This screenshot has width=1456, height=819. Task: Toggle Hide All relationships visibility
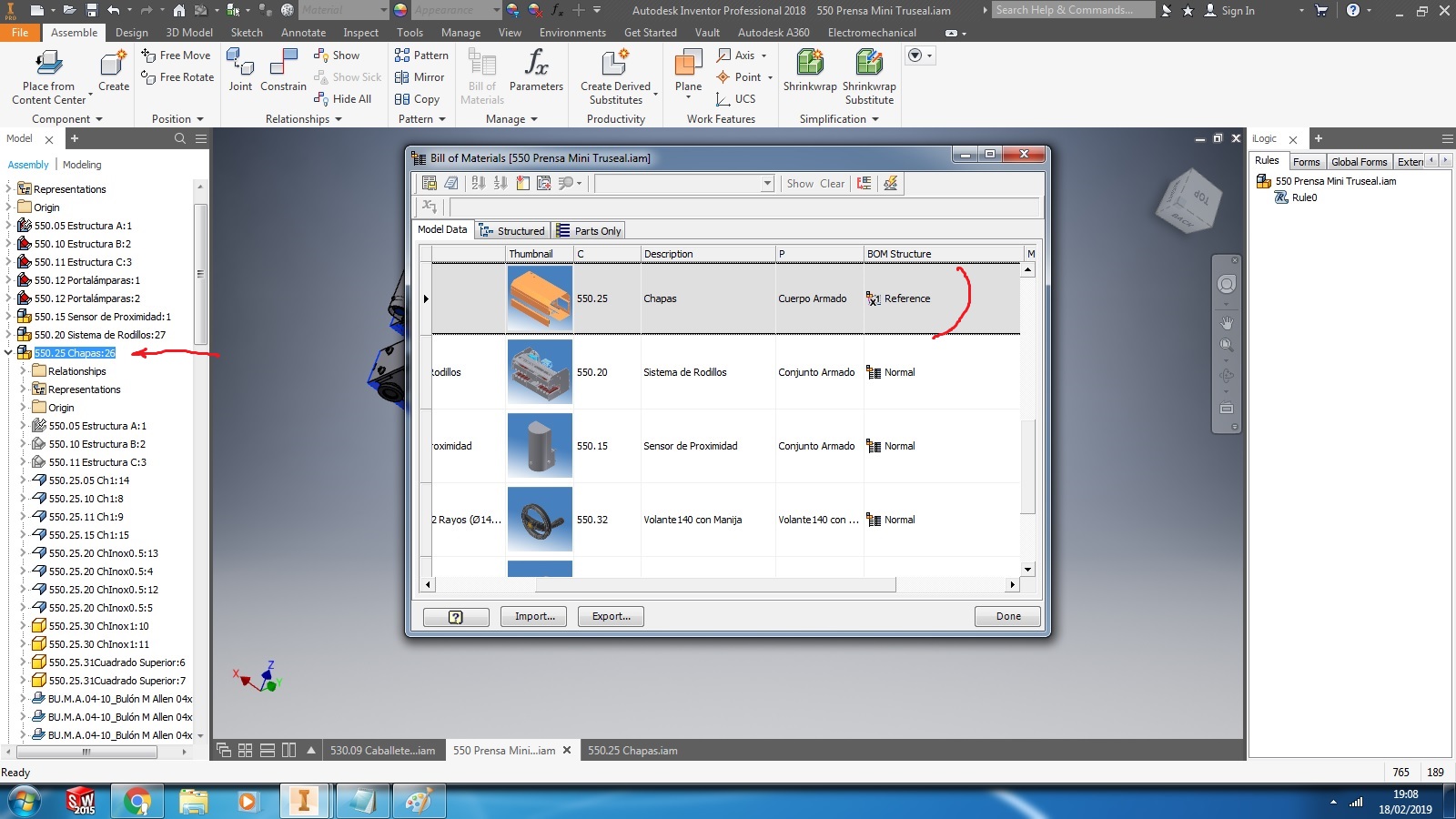pos(344,99)
